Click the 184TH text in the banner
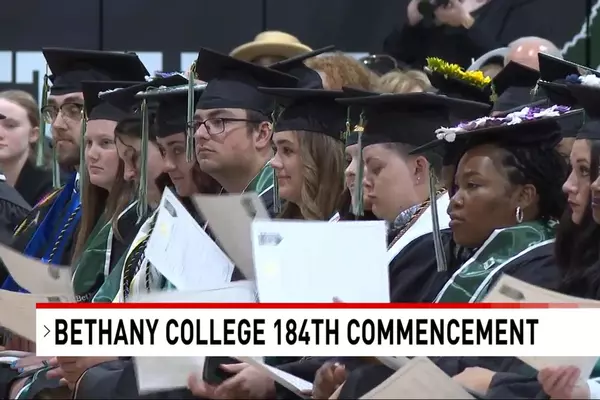Viewport: 600px width, 400px height. pyautogui.click(x=306, y=332)
